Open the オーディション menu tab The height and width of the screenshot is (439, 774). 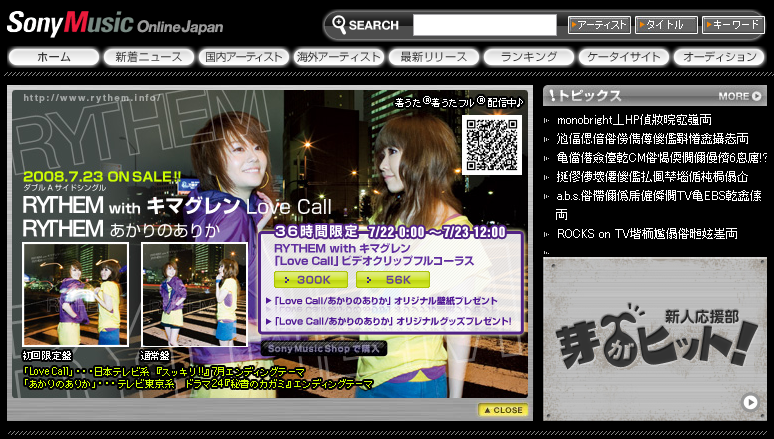click(719, 57)
